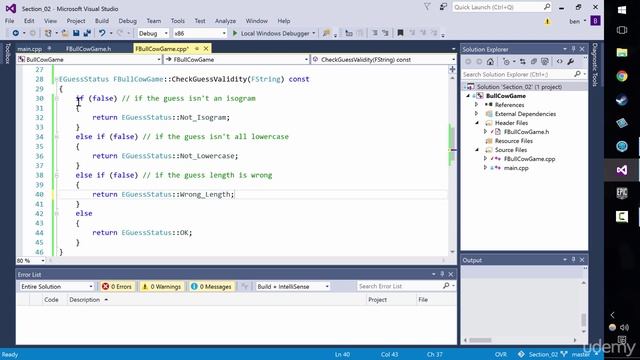
Task: Click the New Project toolbar icon
Action: (x=48, y=33)
